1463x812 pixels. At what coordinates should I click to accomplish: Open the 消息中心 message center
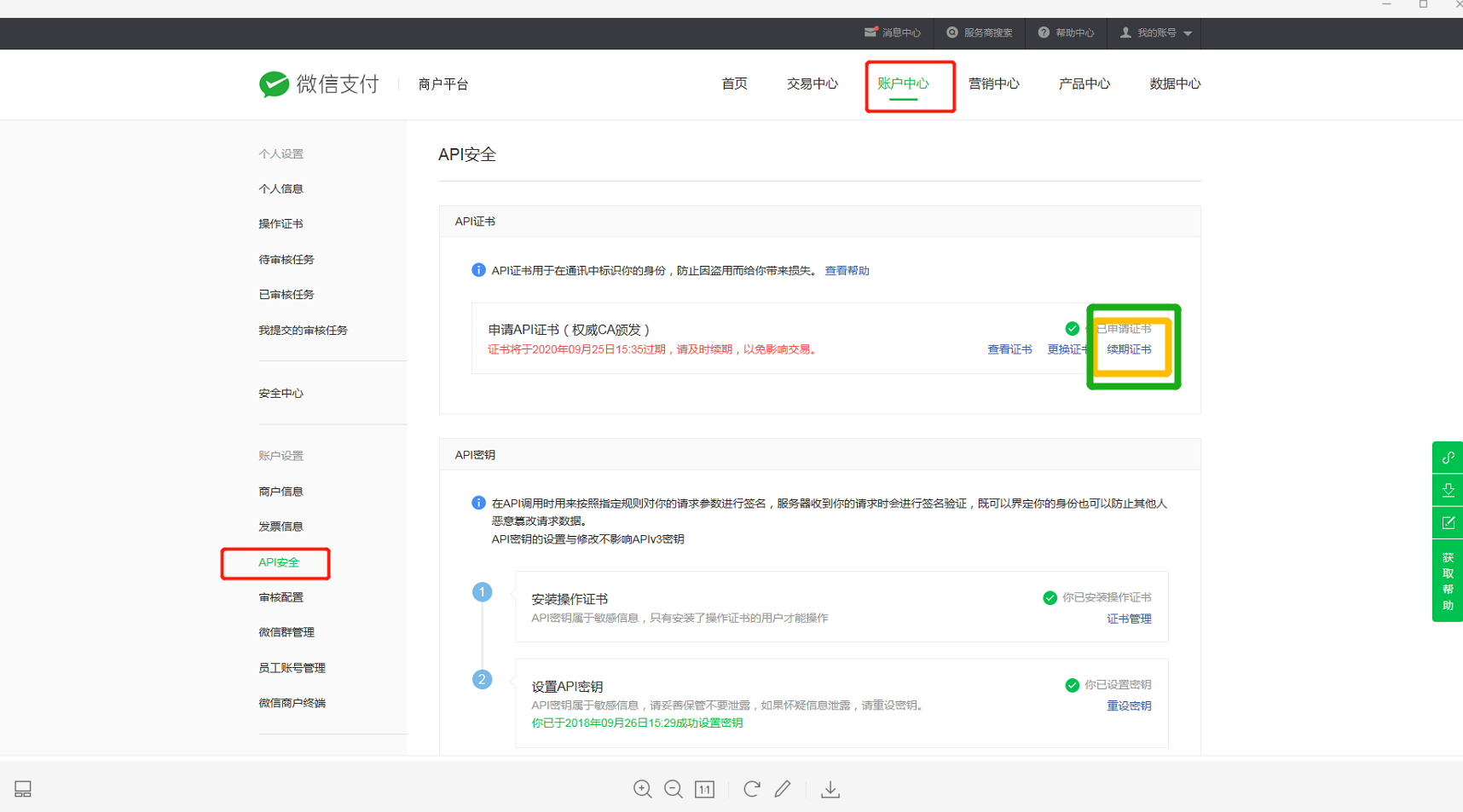click(x=893, y=33)
